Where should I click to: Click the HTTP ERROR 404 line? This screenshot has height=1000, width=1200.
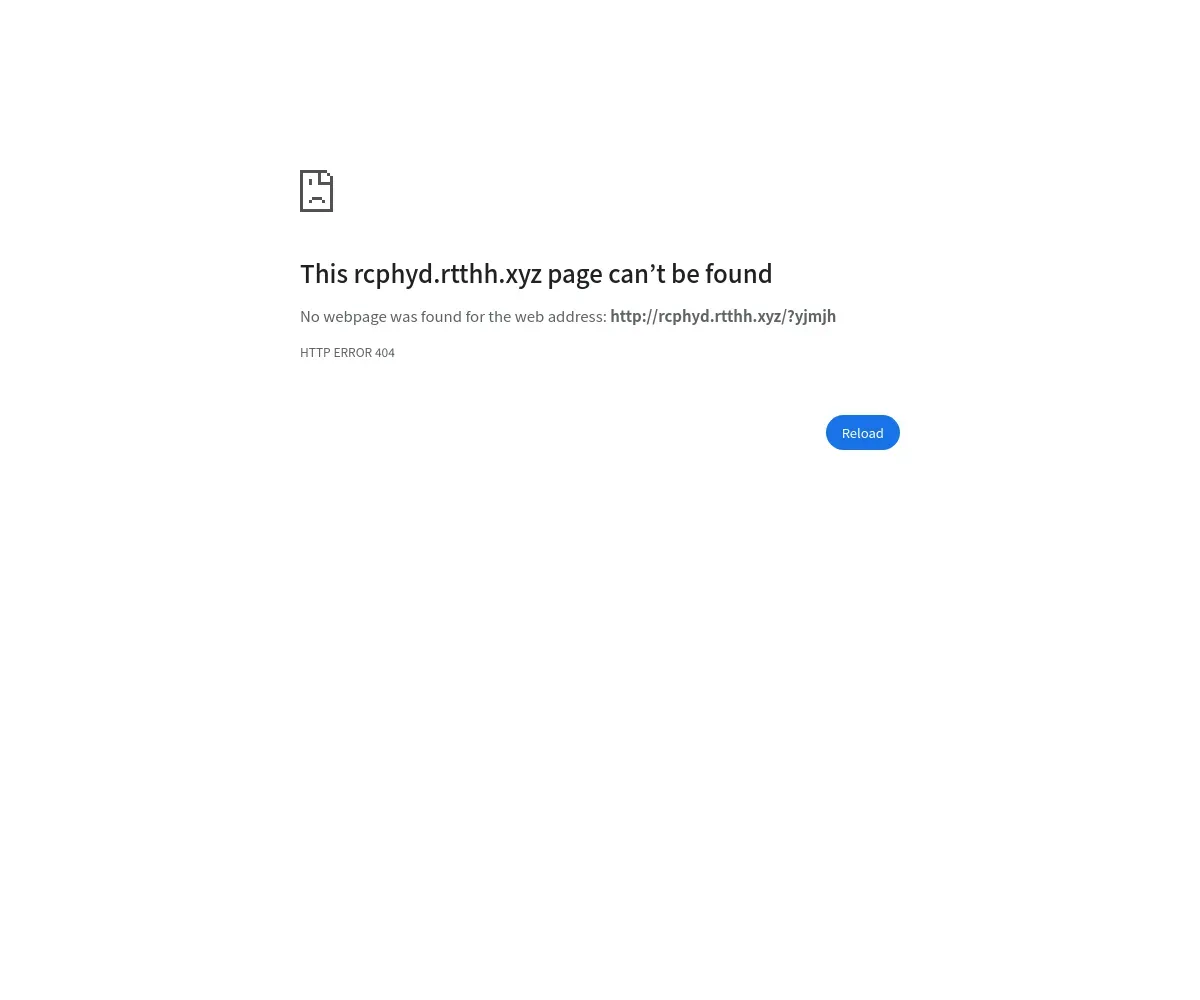[347, 352]
